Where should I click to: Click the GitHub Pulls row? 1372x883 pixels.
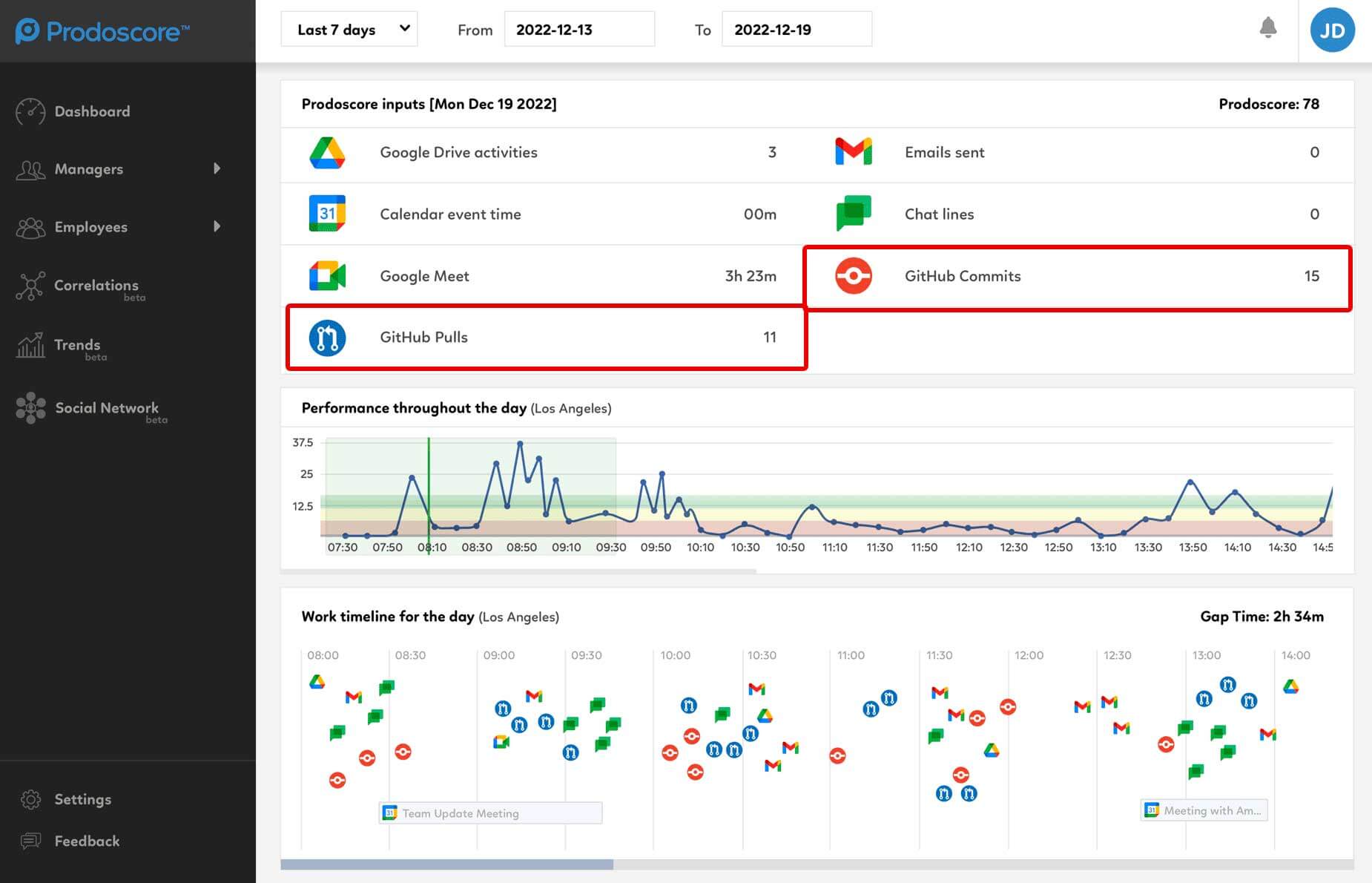[547, 338]
